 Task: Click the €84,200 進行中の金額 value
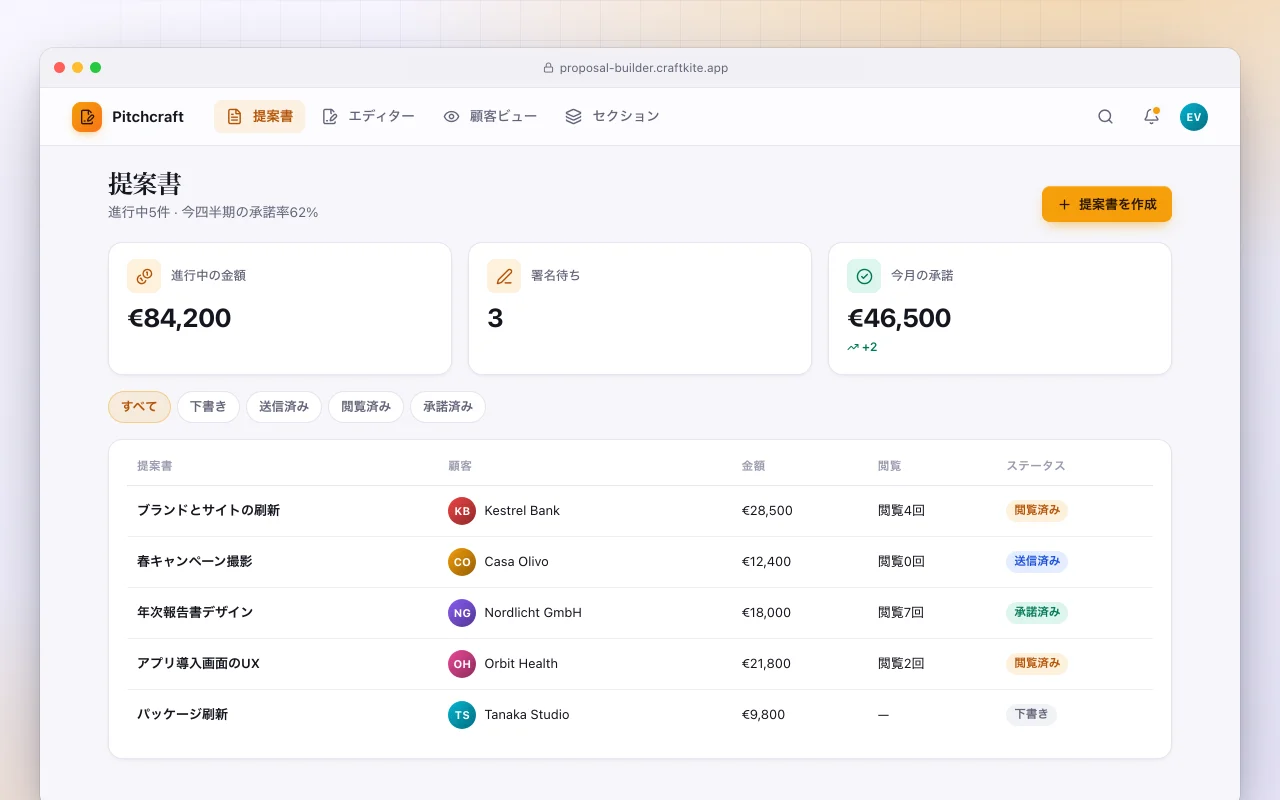click(x=180, y=319)
